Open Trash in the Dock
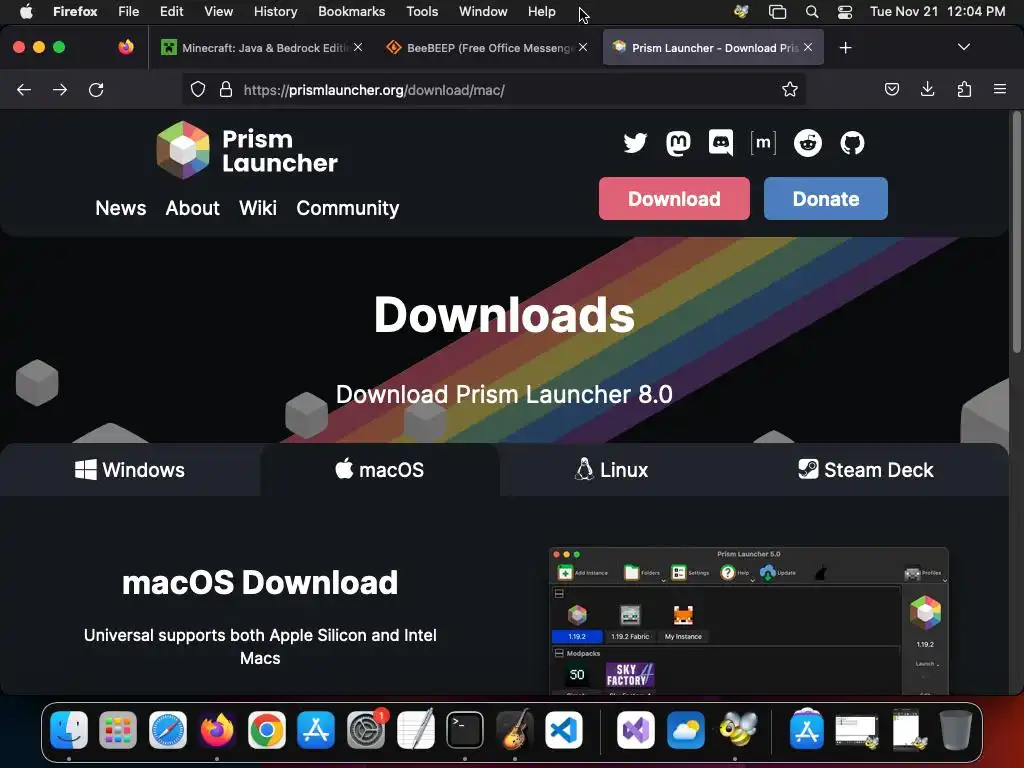Viewport: 1024px width, 768px height. click(955, 729)
